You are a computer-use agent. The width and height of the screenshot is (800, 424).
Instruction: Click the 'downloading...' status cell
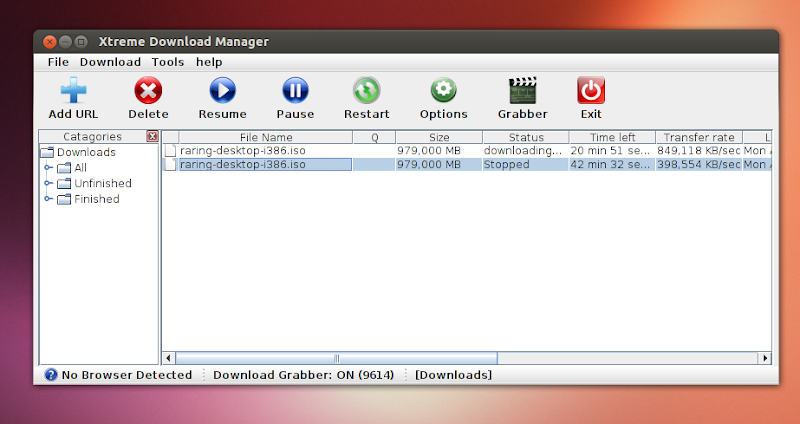(x=526, y=151)
